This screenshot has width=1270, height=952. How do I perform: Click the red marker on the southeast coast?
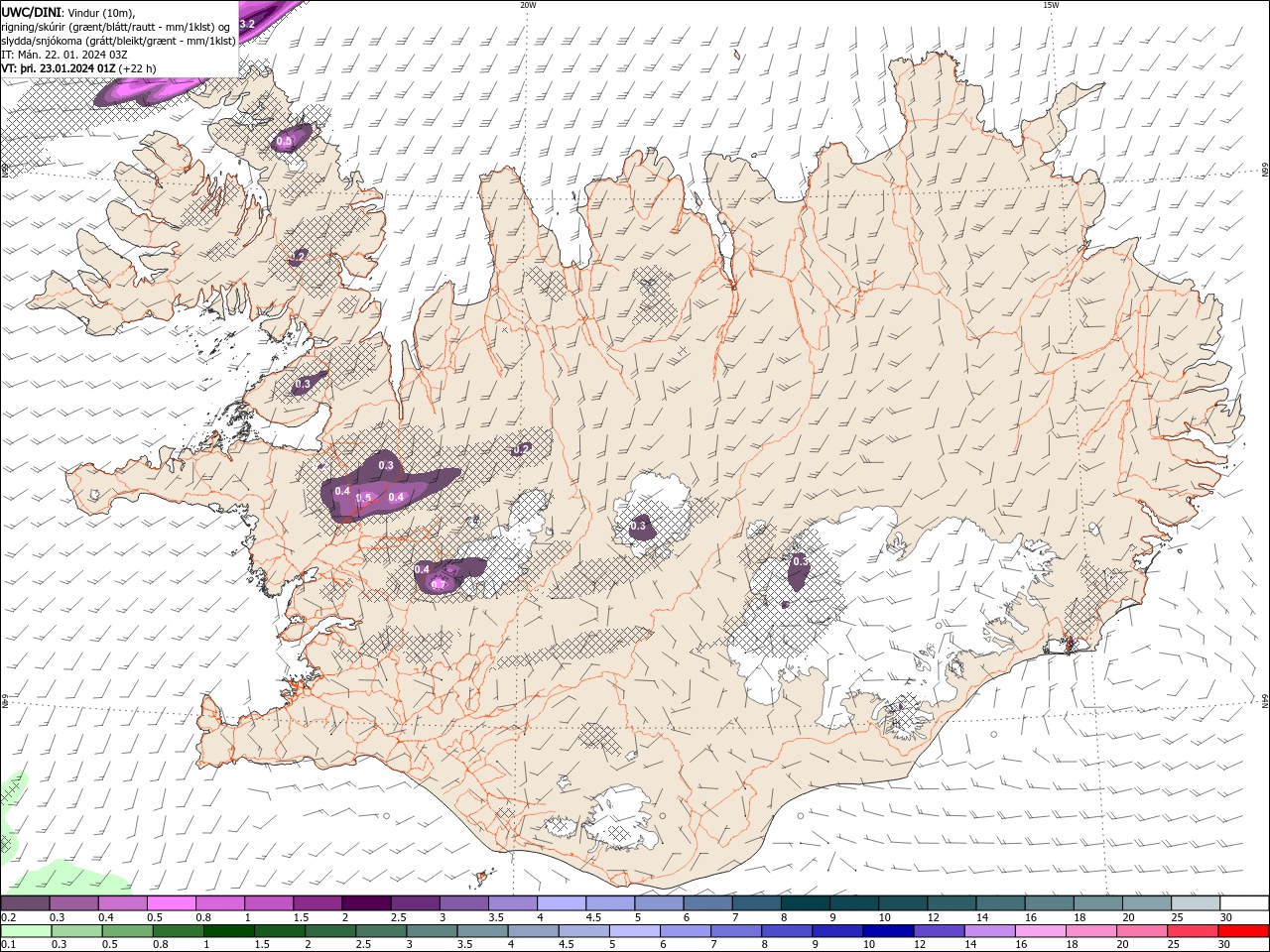[x=1069, y=644]
